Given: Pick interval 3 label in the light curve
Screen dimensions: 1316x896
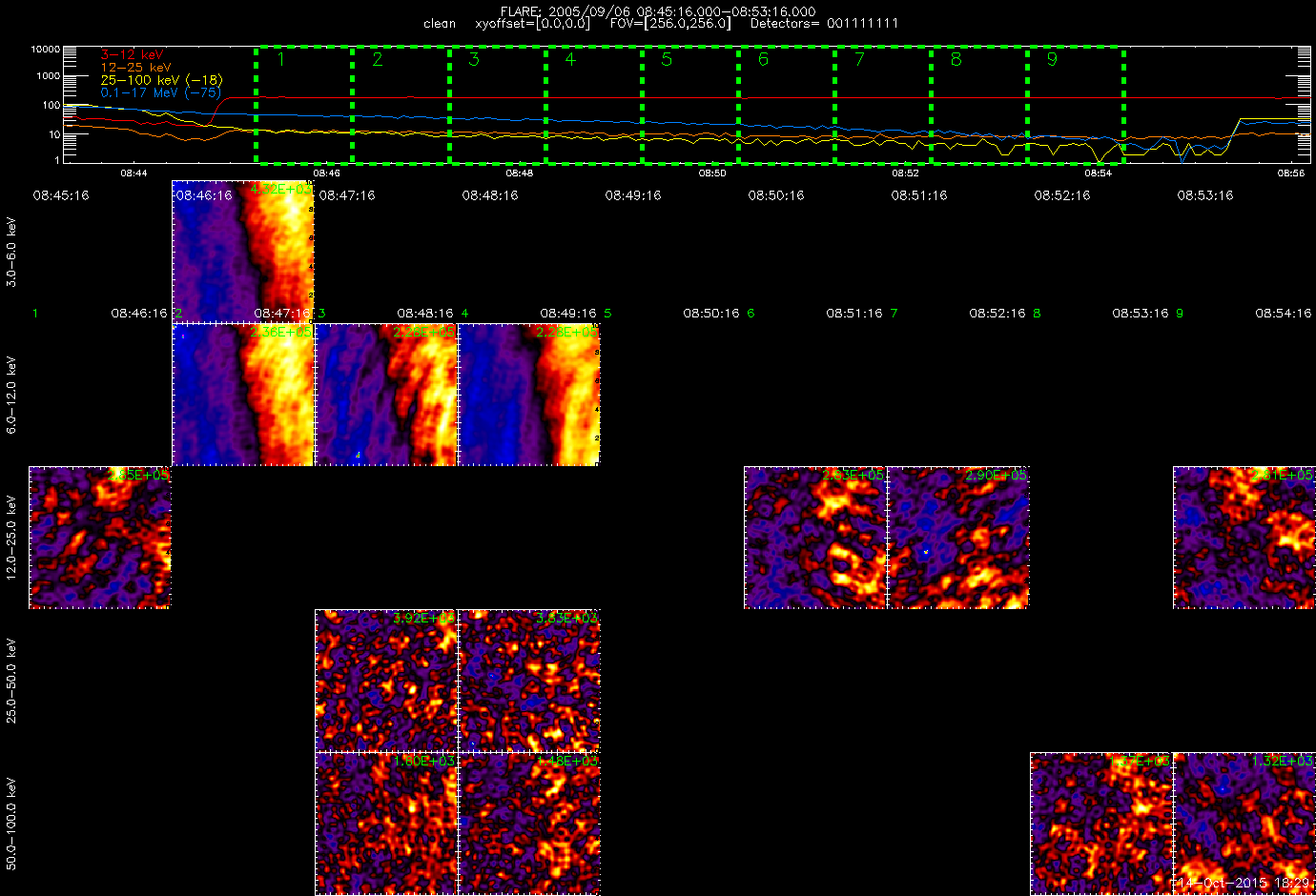Looking at the screenshot, I should pyautogui.click(x=474, y=59).
